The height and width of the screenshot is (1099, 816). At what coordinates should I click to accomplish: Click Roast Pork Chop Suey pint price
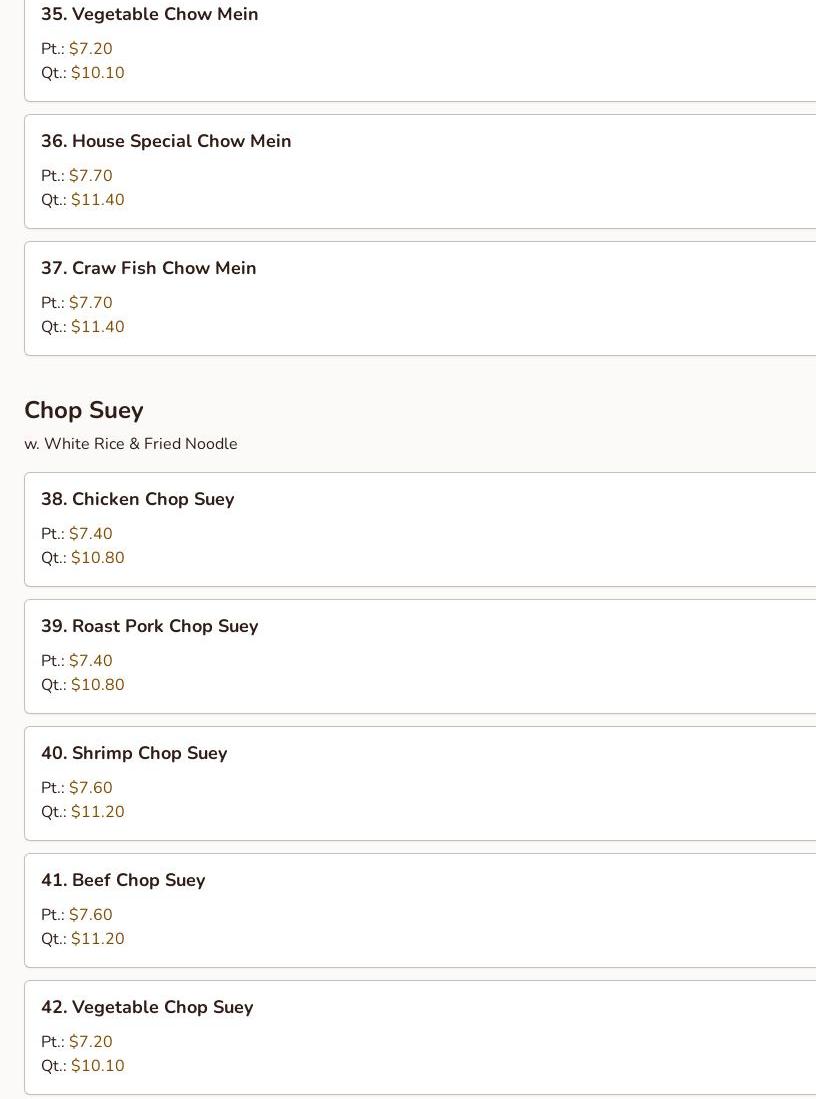pyautogui.click(x=91, y=661)
